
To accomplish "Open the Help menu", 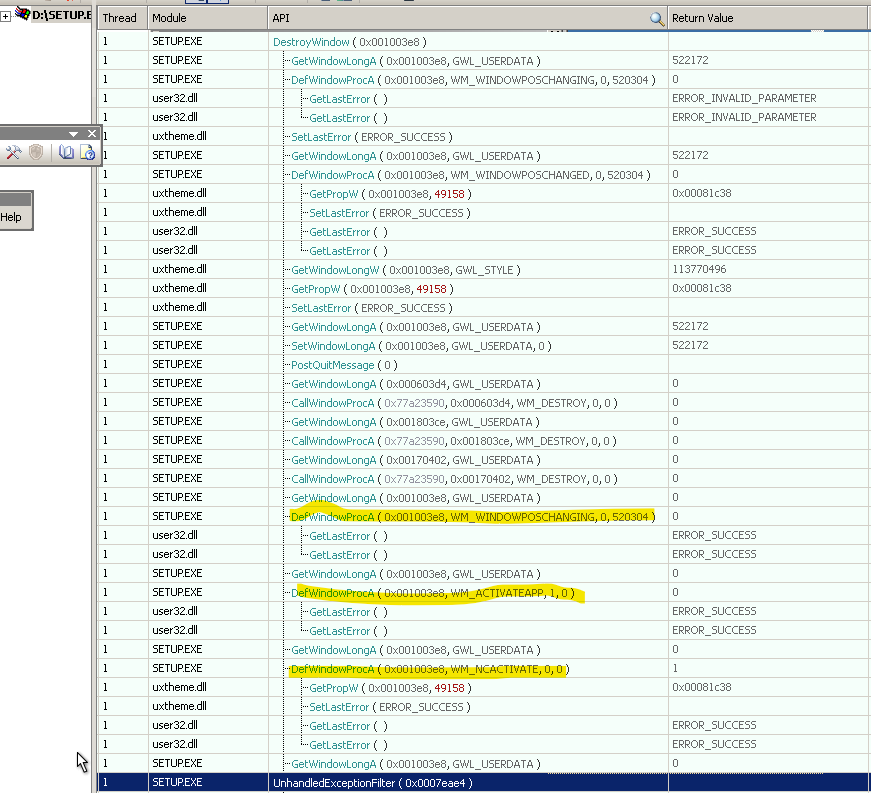I will pos(11,217).
